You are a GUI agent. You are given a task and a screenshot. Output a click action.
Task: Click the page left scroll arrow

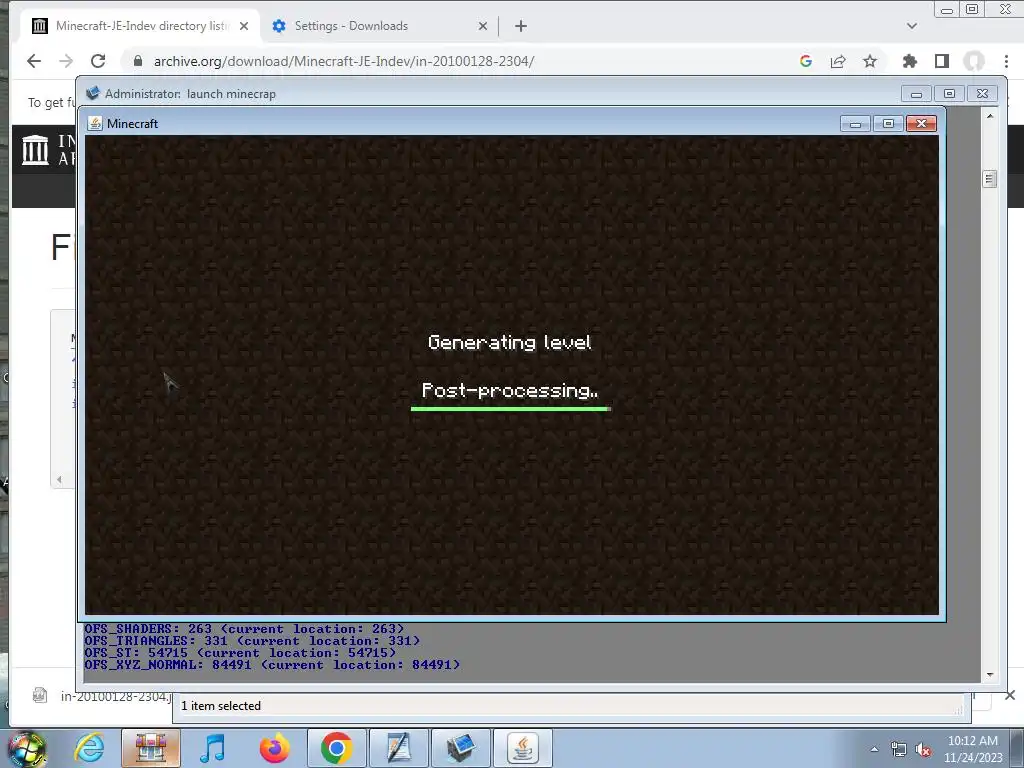(59, 480)
